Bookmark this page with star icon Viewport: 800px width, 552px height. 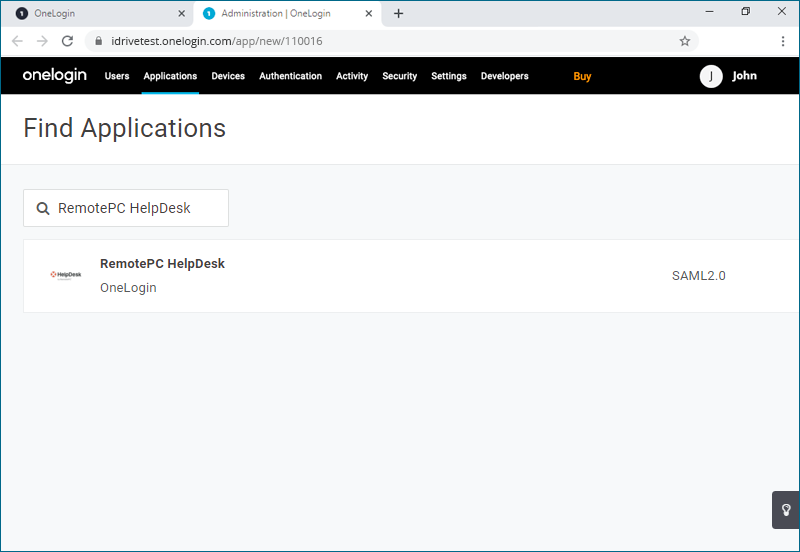685,41
